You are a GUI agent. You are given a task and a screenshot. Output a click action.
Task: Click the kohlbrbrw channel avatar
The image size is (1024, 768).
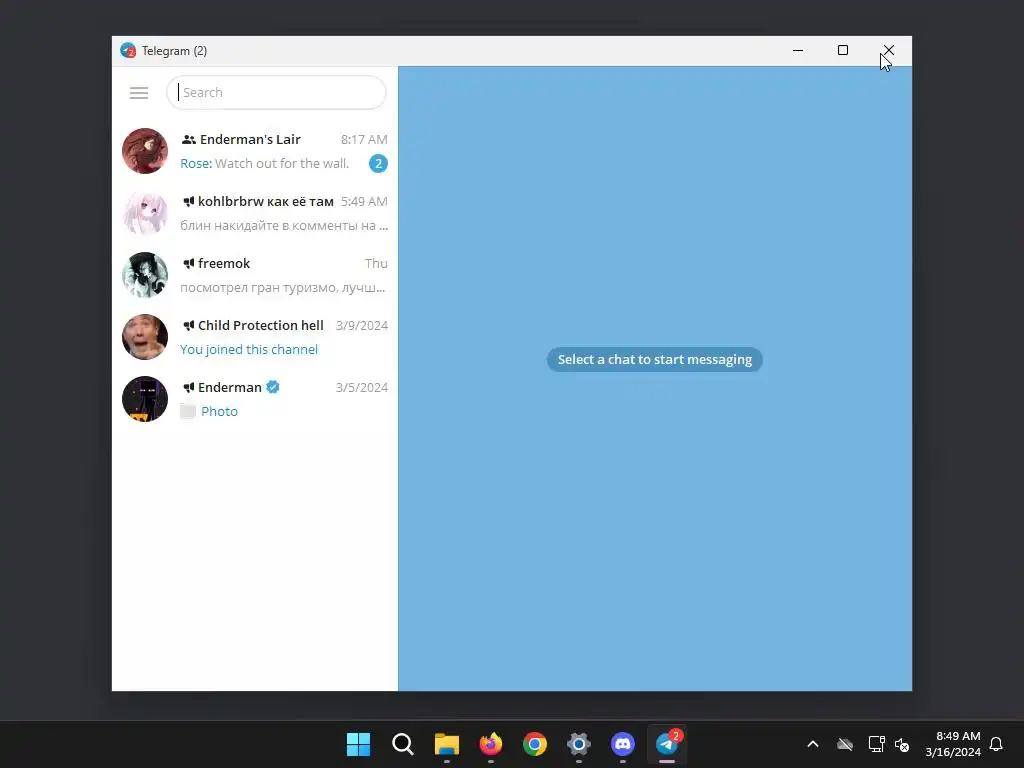coord(145,213)
